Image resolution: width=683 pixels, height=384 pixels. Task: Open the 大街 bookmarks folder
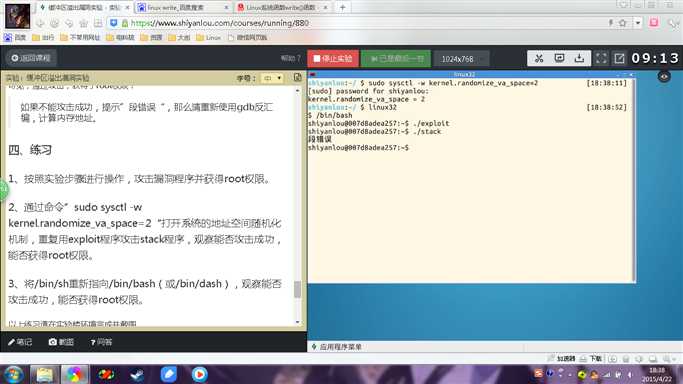pyautogui.click(x=179, y=37)
